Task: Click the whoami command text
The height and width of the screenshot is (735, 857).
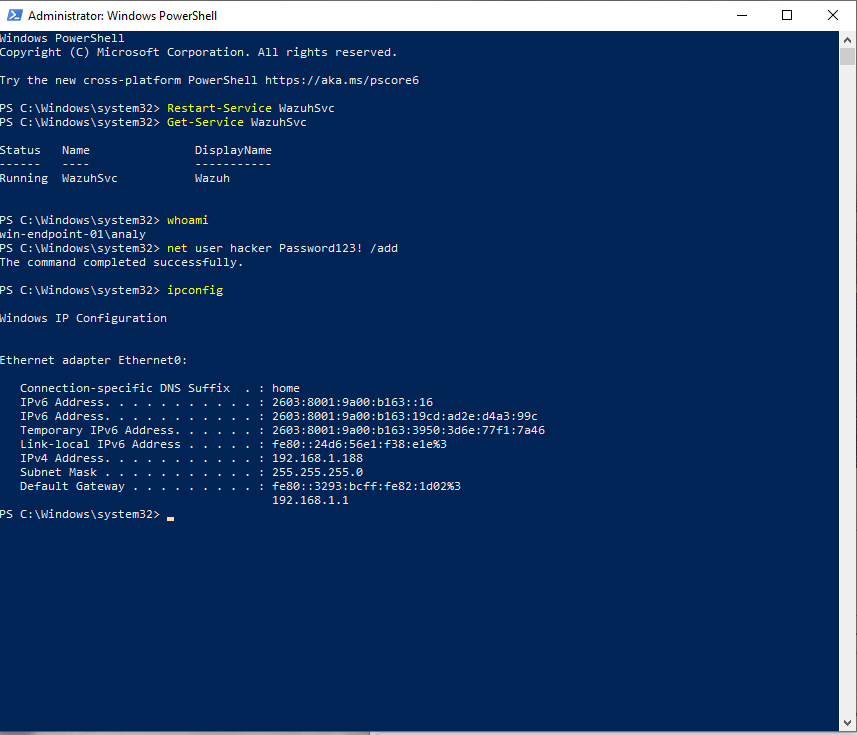Action: click(x=187, y=220)
